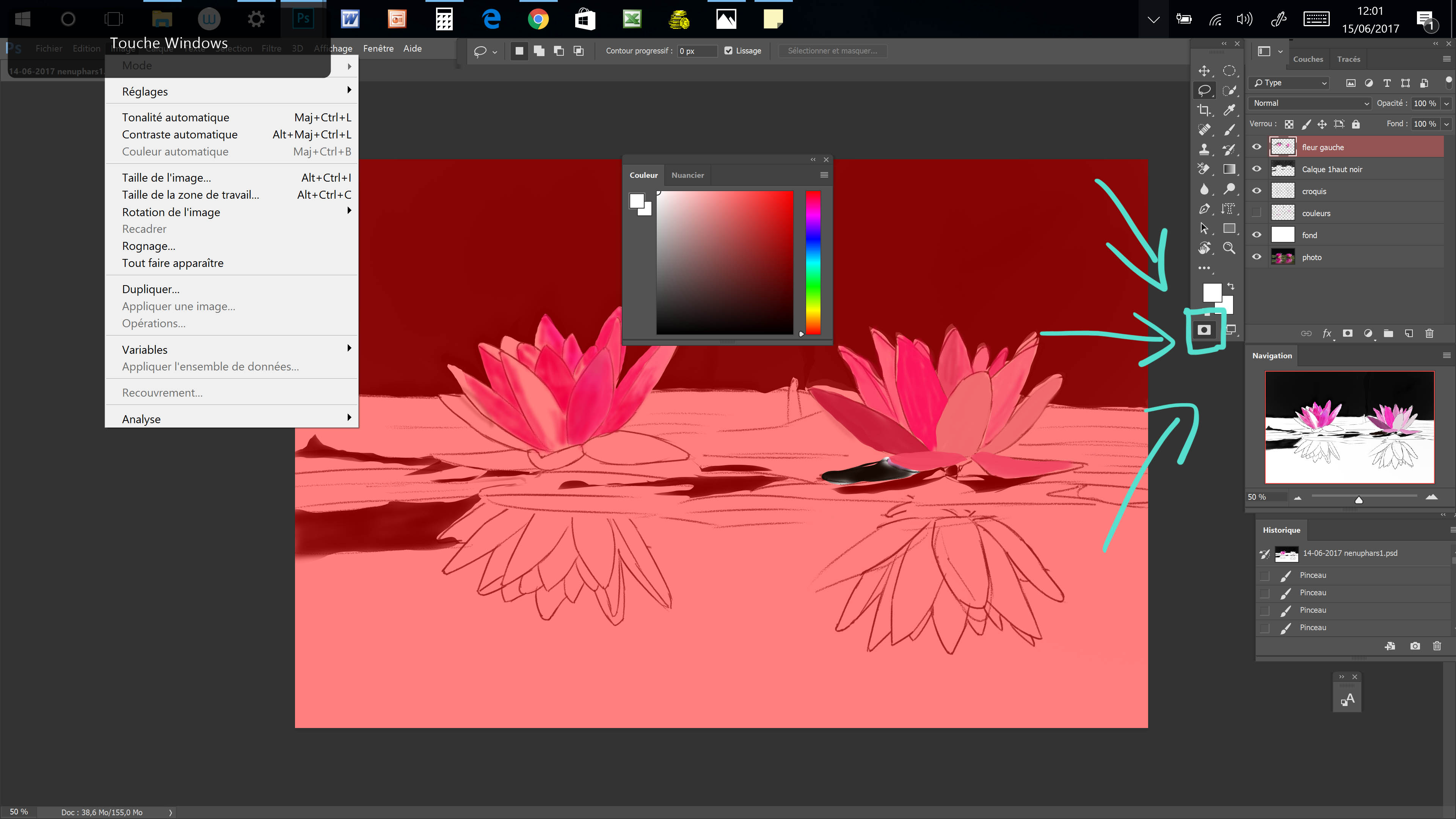Click Dupliquer in Image menu
The image size is (1456, 819).
[151, 289]
